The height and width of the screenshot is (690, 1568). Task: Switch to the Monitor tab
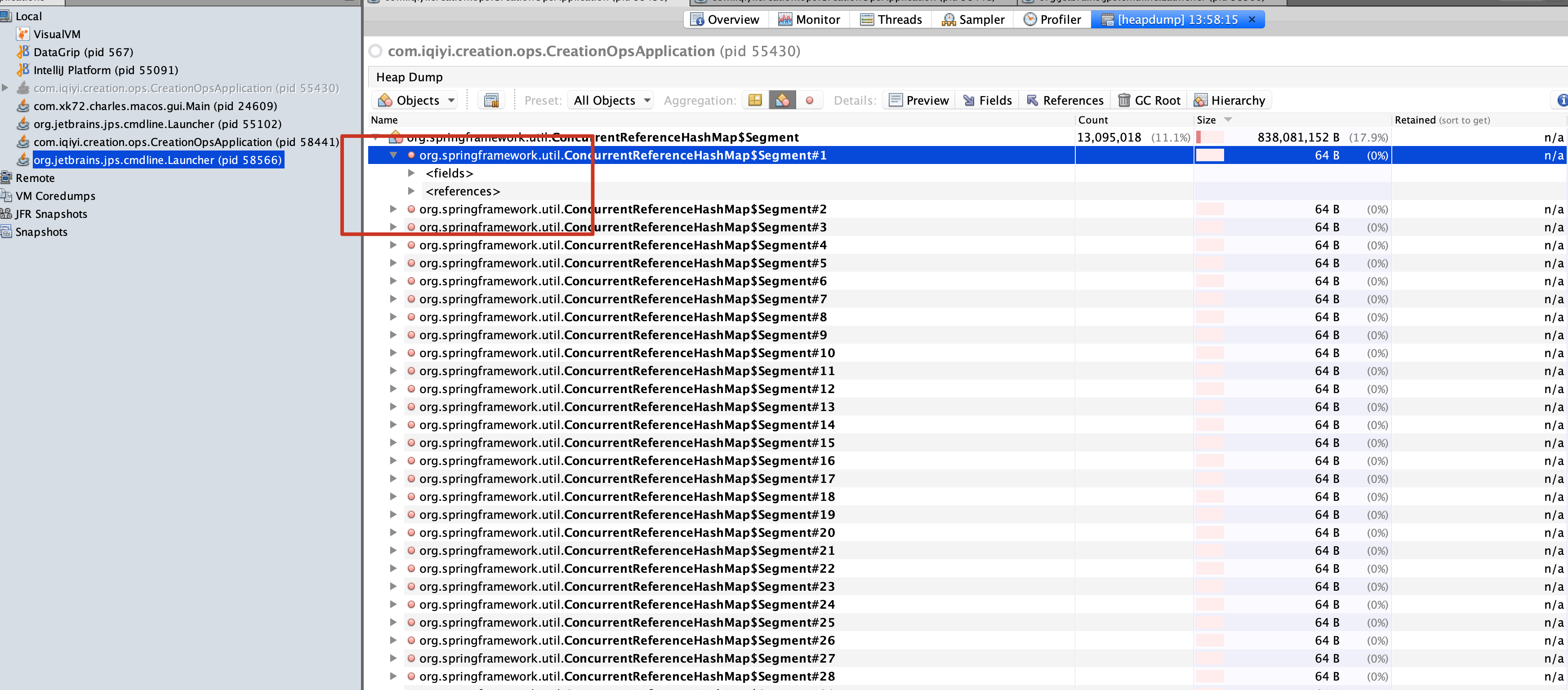pos(809,19)
